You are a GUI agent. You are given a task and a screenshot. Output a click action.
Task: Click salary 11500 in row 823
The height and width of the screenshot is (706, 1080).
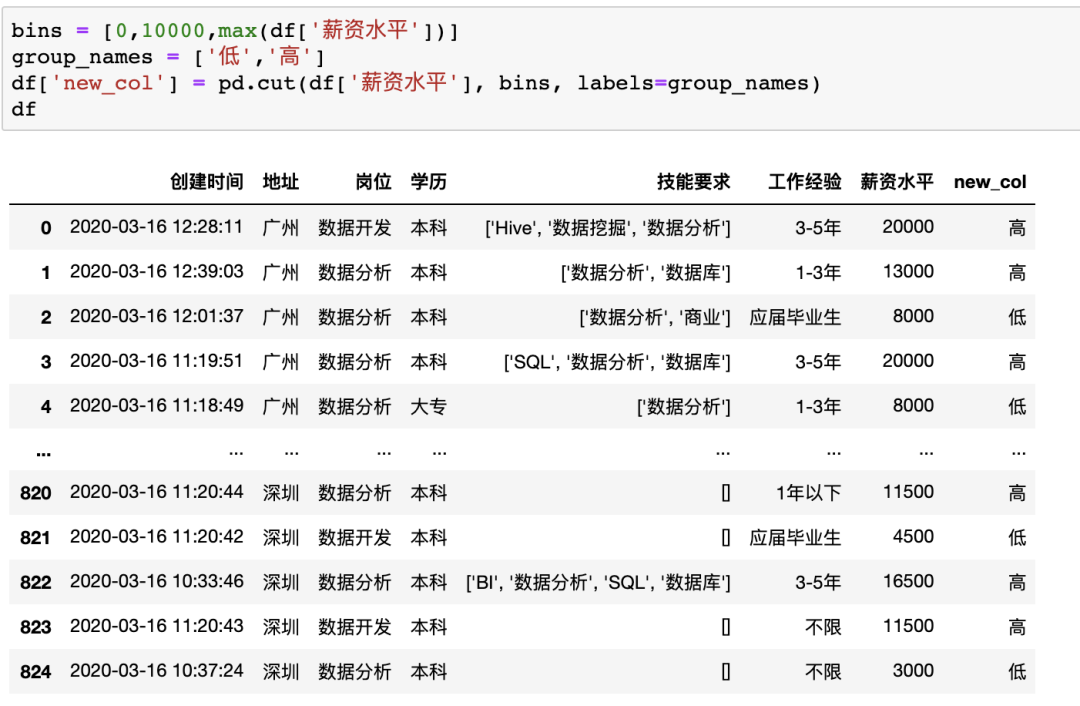click(908, 627)
